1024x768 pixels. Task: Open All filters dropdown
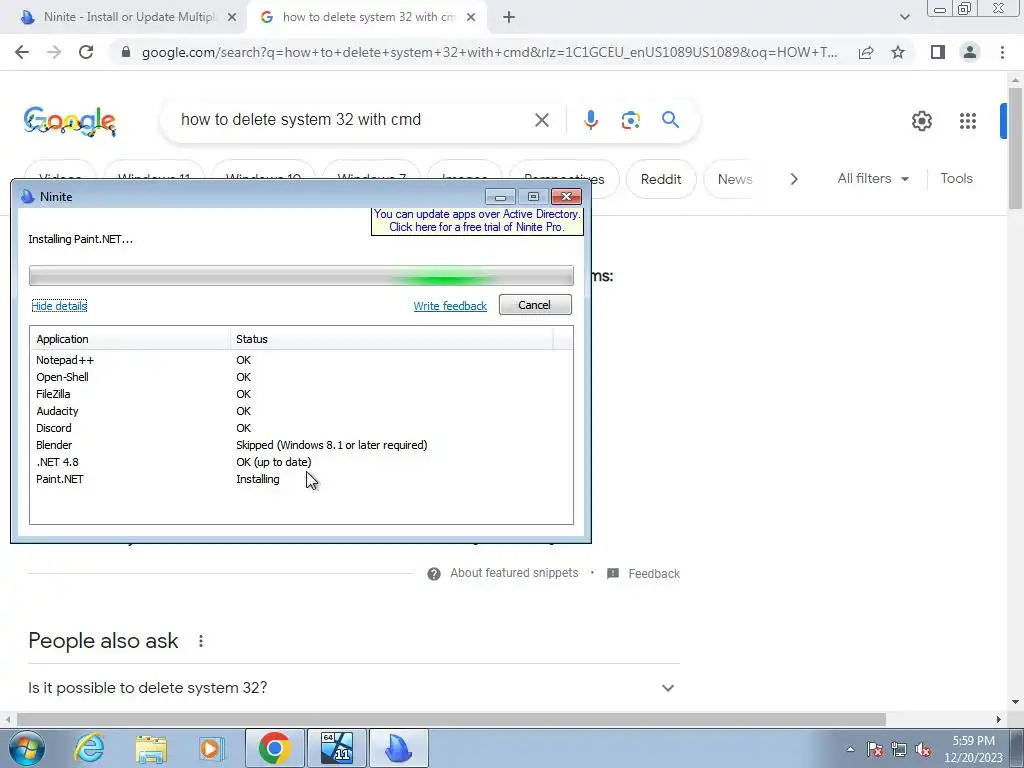(x=872, y=178)
